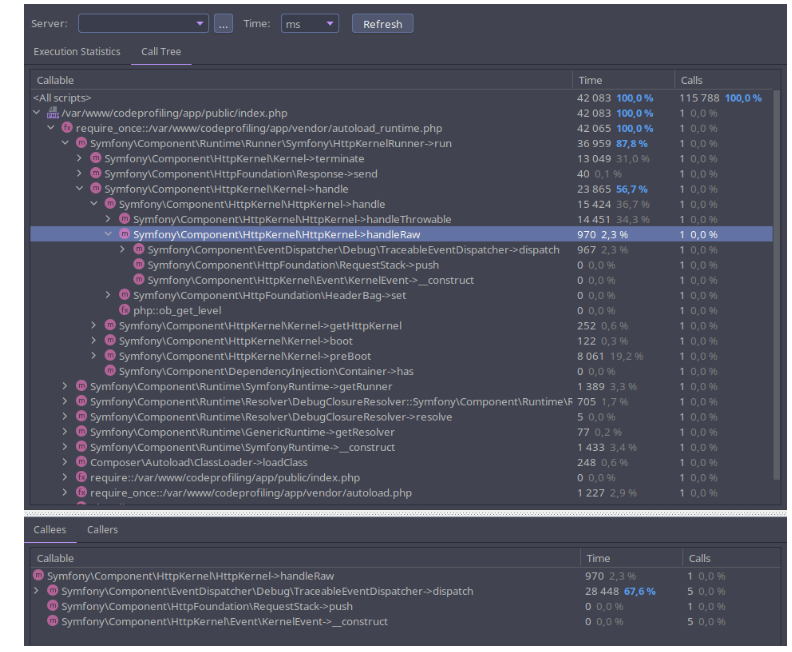The height and width of the screenshot is (652, 792).
Task: Expand the HeaderBag->set node
Action: pyautogui.click(x=108, y=294)
